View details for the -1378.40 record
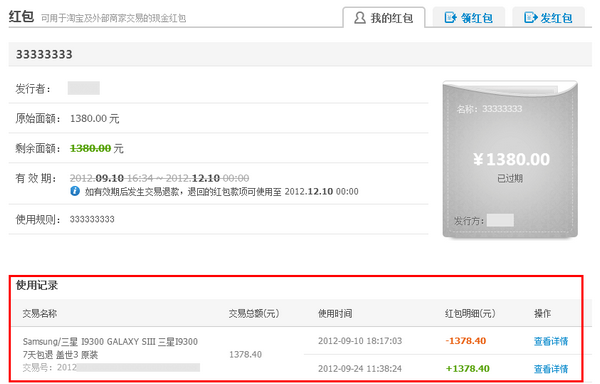 [x=551, y=341]
